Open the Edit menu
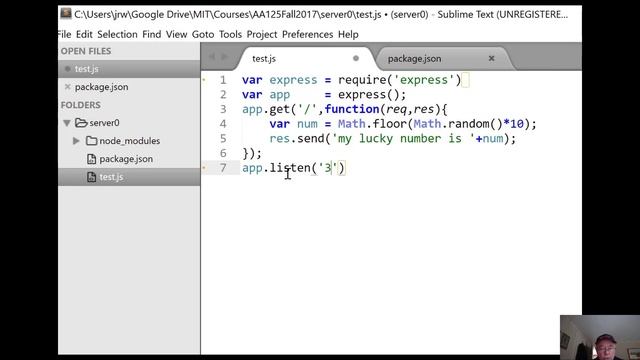This screenshot has width=640, height=360. point(84,34)
